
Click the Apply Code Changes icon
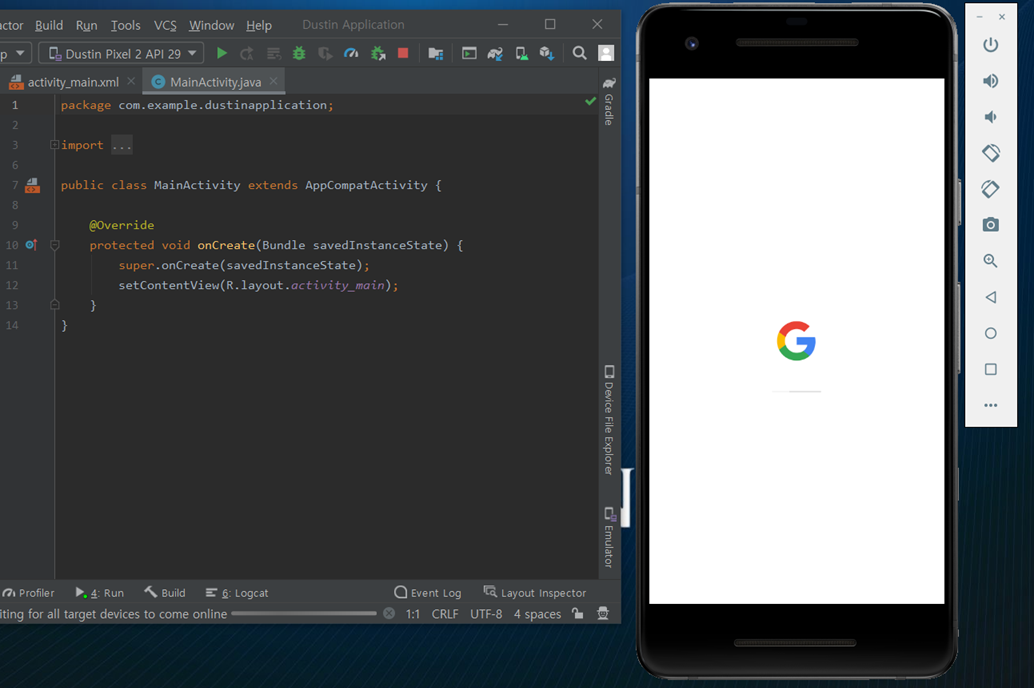tap(274, 53)
